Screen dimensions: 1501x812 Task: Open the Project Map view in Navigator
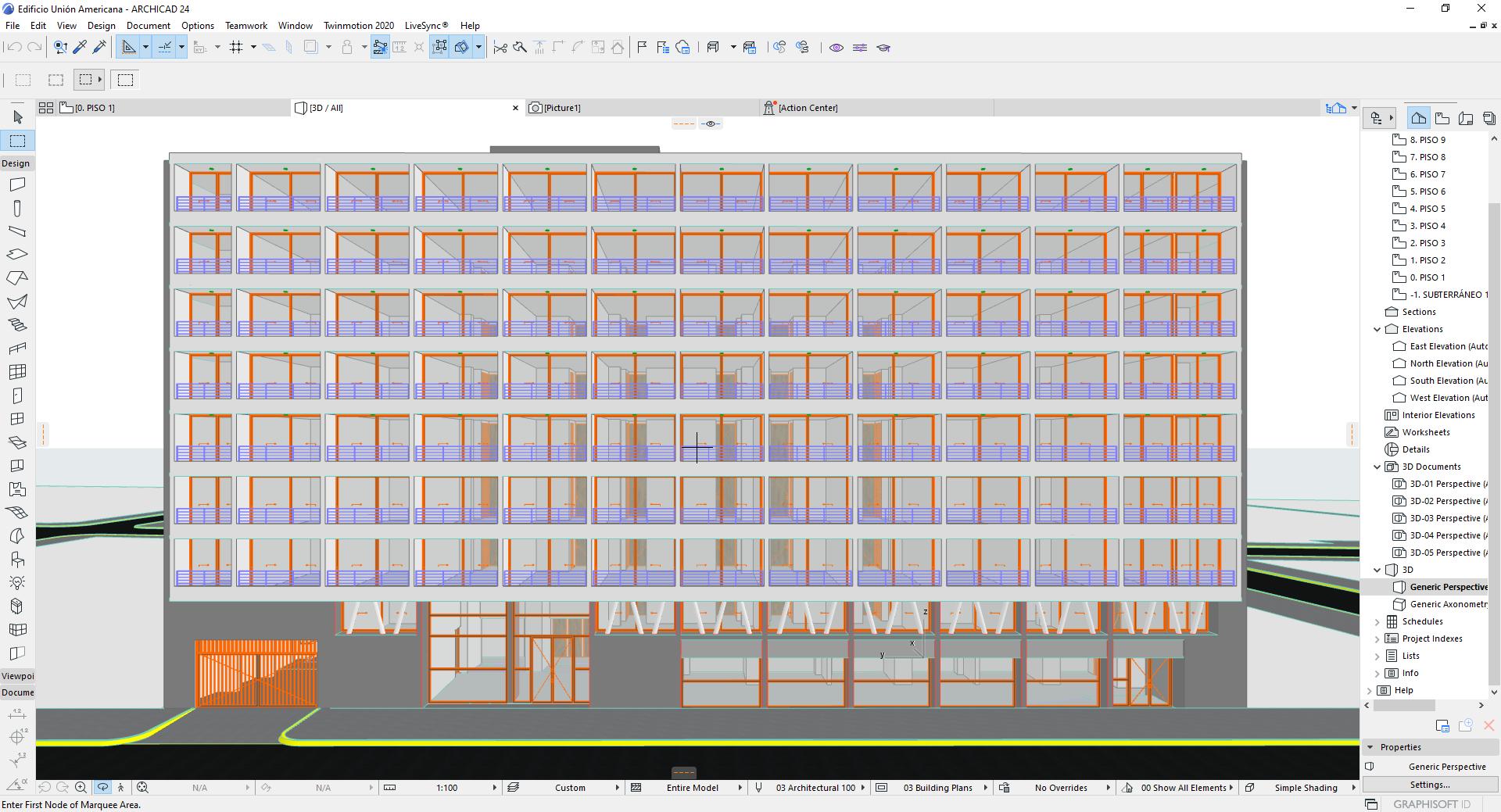(1418, 118)
